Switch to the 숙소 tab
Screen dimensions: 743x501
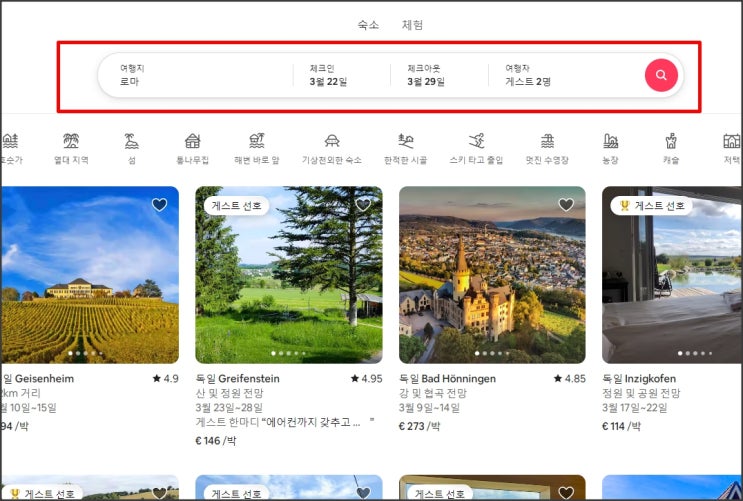pyautogui.click(x=368, y=25)
